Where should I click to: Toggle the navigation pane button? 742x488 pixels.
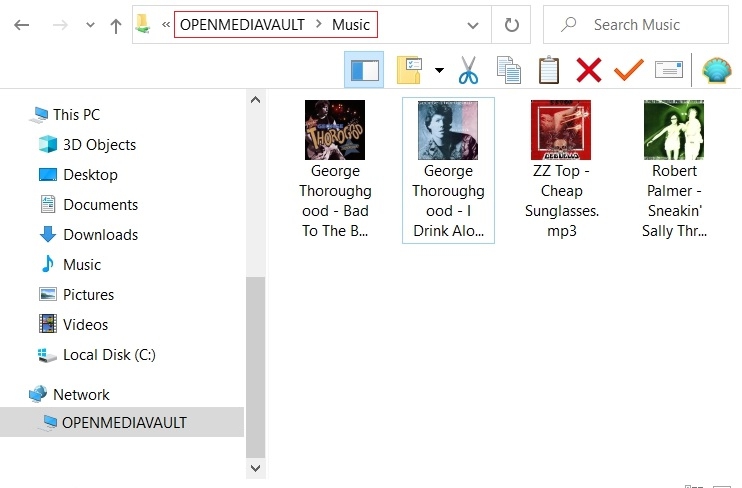coord(363,70)
